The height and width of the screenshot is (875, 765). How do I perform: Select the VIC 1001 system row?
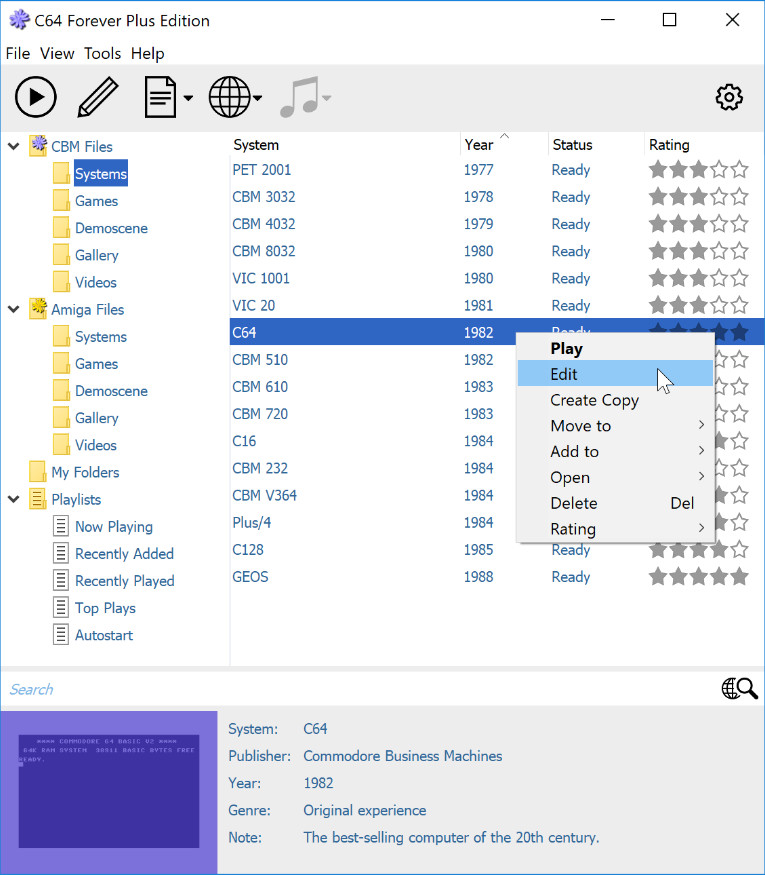[497, 278]
